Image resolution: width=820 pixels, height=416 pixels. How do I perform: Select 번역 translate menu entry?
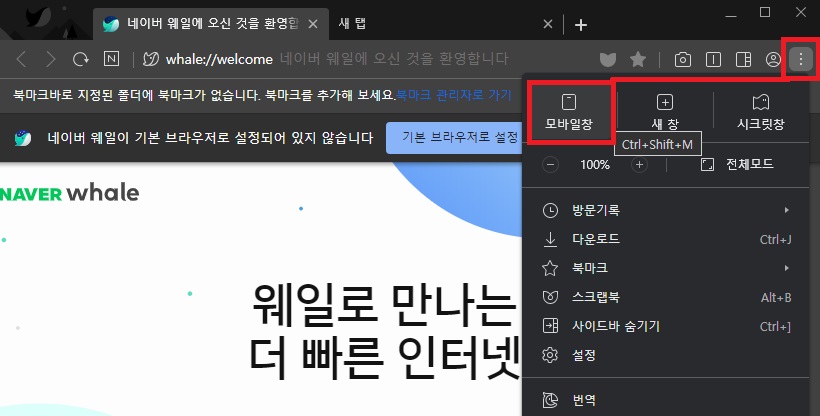pyautogui.click(x=666, y=400)
